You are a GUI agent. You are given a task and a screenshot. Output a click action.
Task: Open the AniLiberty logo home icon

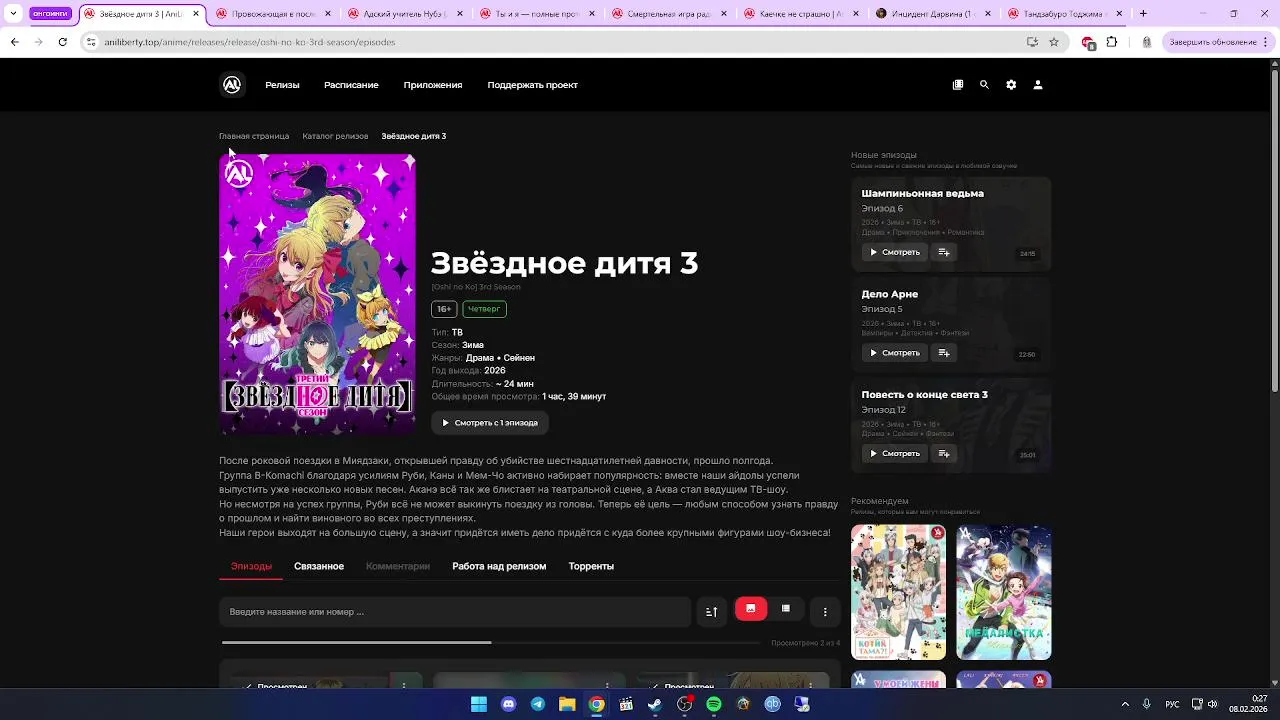(x=232, y=85)
